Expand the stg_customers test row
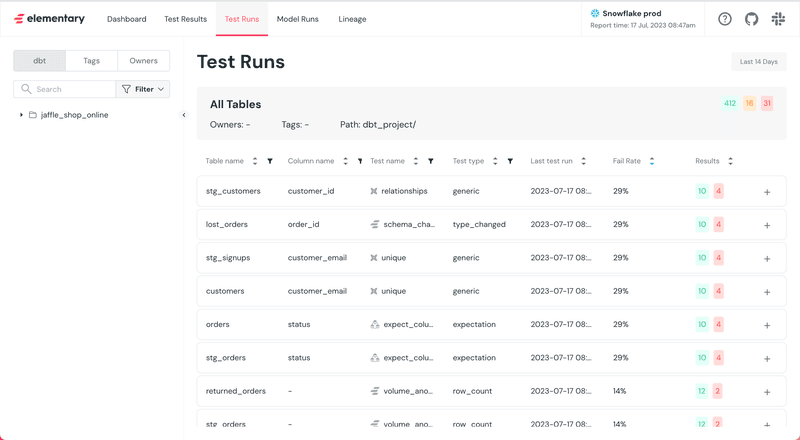The height and width of the screenshot is (440, 800). [767, 192]
